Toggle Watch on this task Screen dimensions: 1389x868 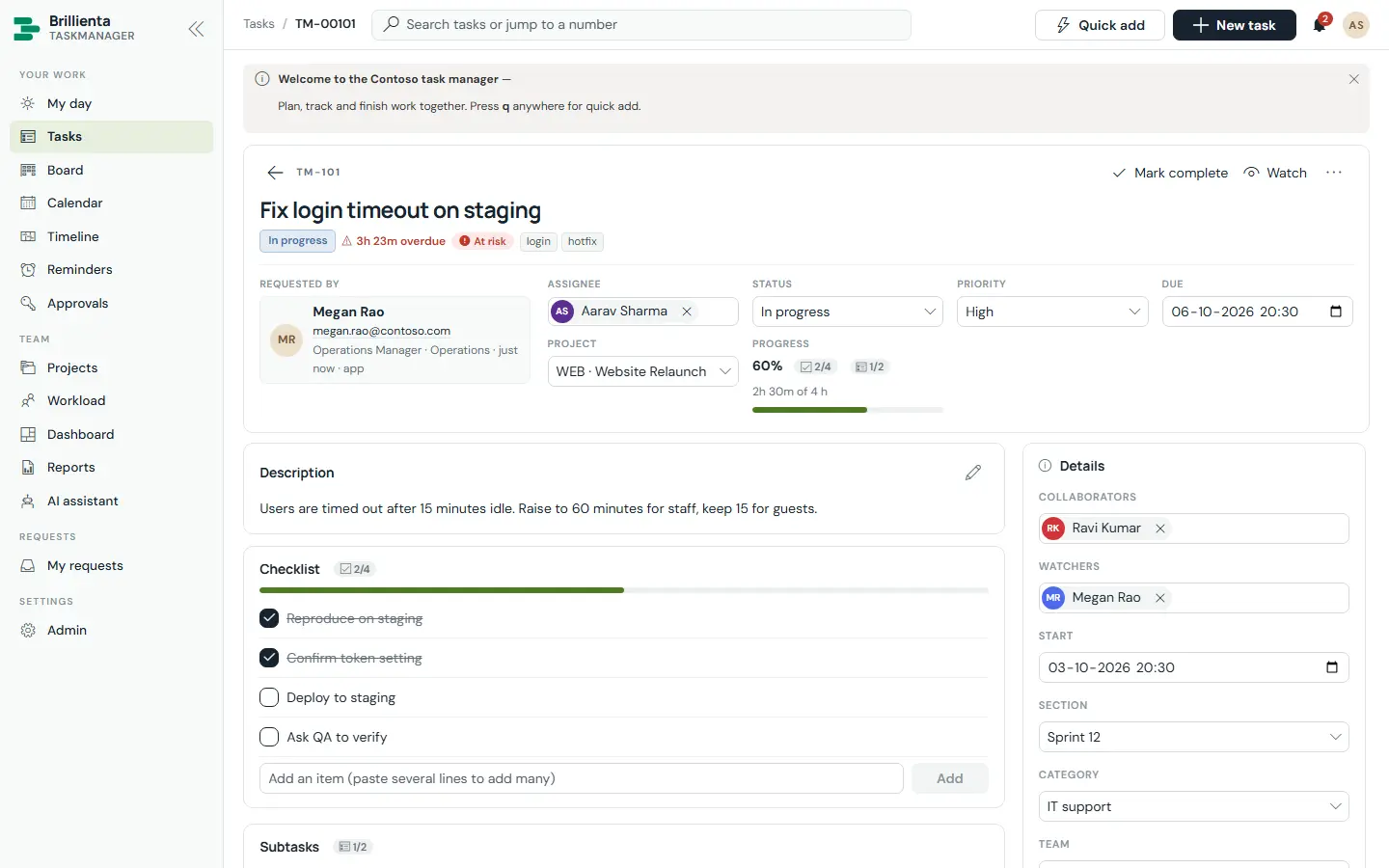click(x=1275, y=173)
